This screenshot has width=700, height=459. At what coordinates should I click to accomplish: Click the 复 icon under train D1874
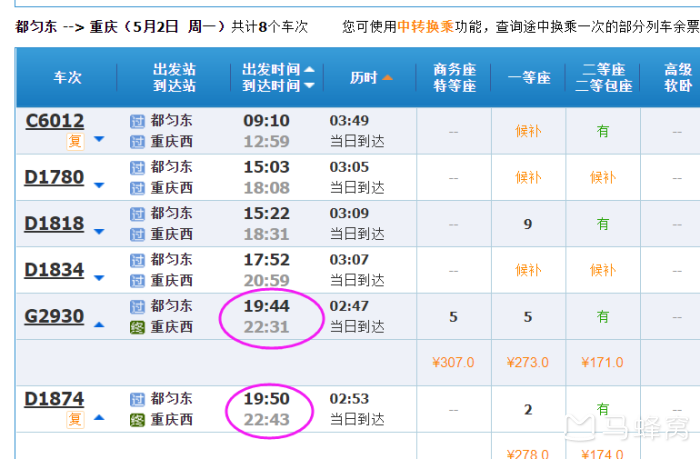(x=75, y=419)
